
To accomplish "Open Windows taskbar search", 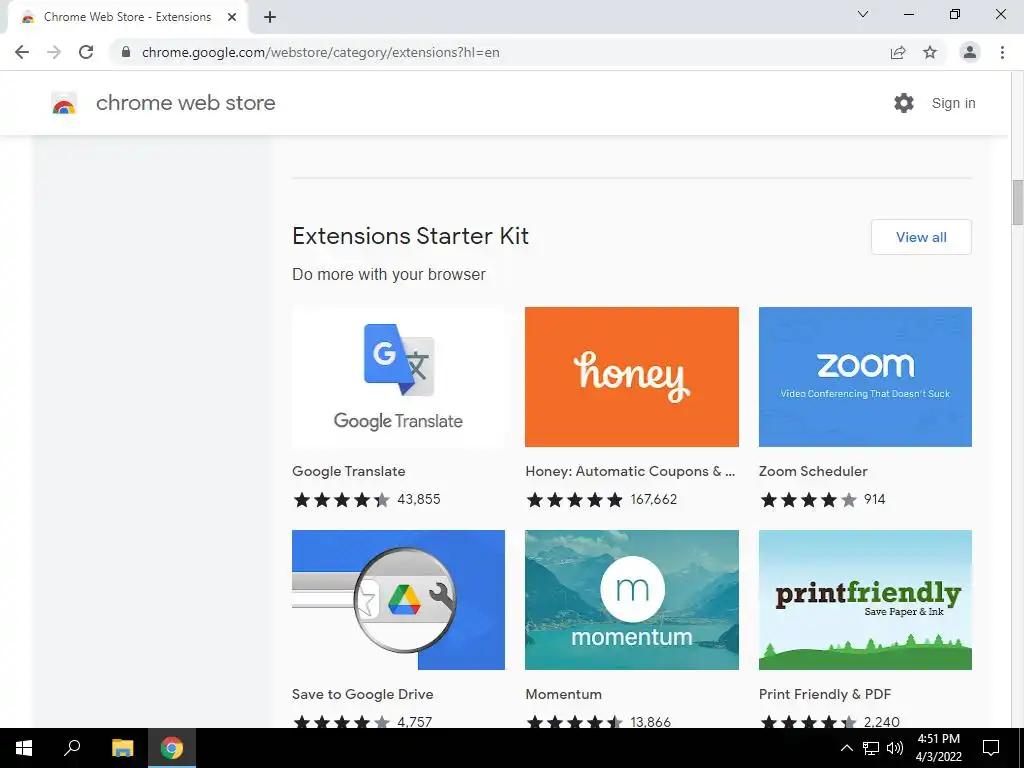I will tap(72, 748).
